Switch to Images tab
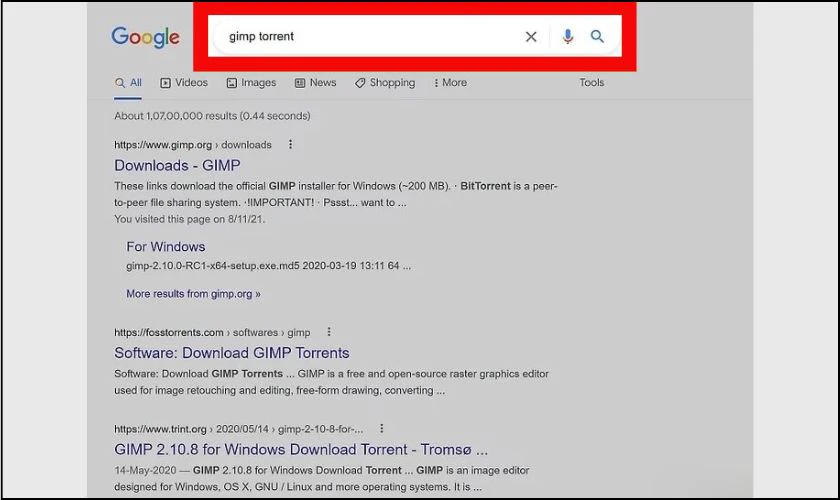The height and width of the screenshot is (500, 840). [x=251, y=83]
